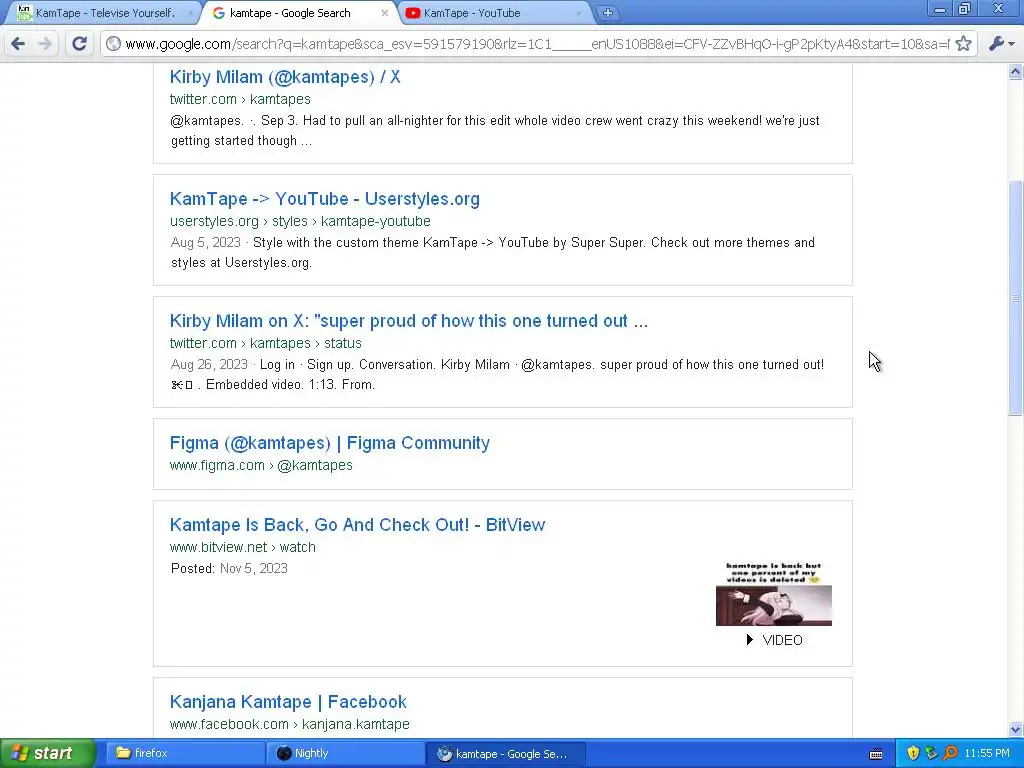Open Kirby Milam on X super proud result
Image resolution: width=1024 pixels, height=768 pixels.
point(409,321)
